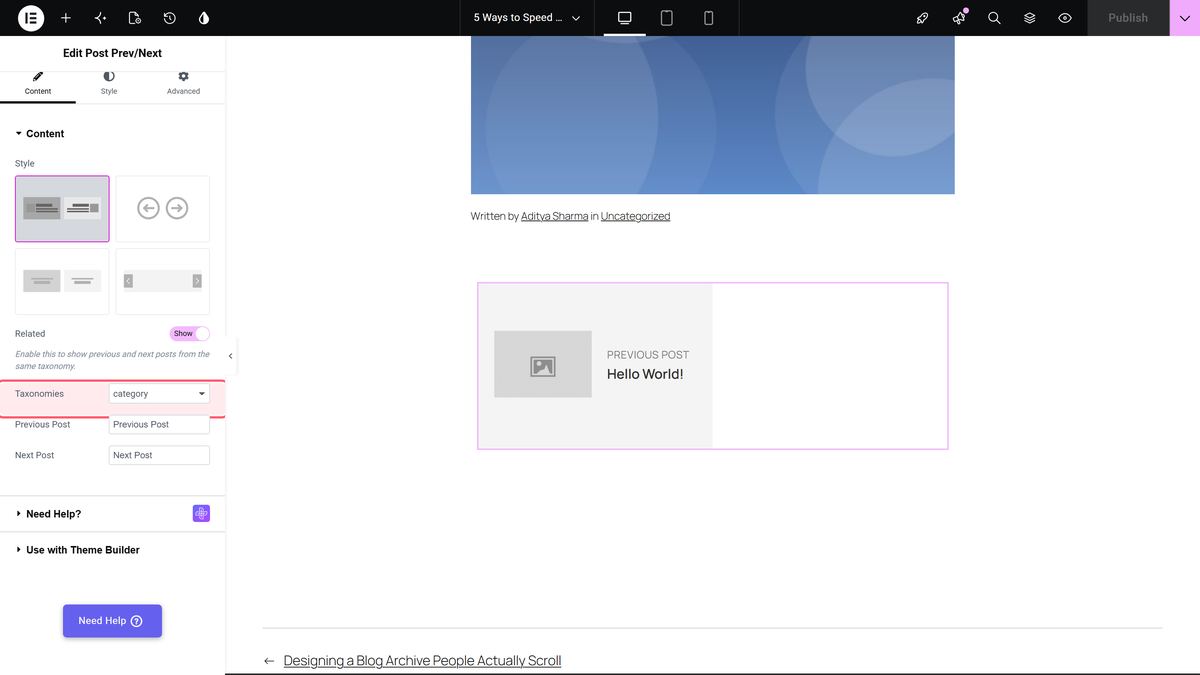1200x675 pixels.
Task: Collapse the editor panel with the side arrow
Action: (x=230, y=356)
